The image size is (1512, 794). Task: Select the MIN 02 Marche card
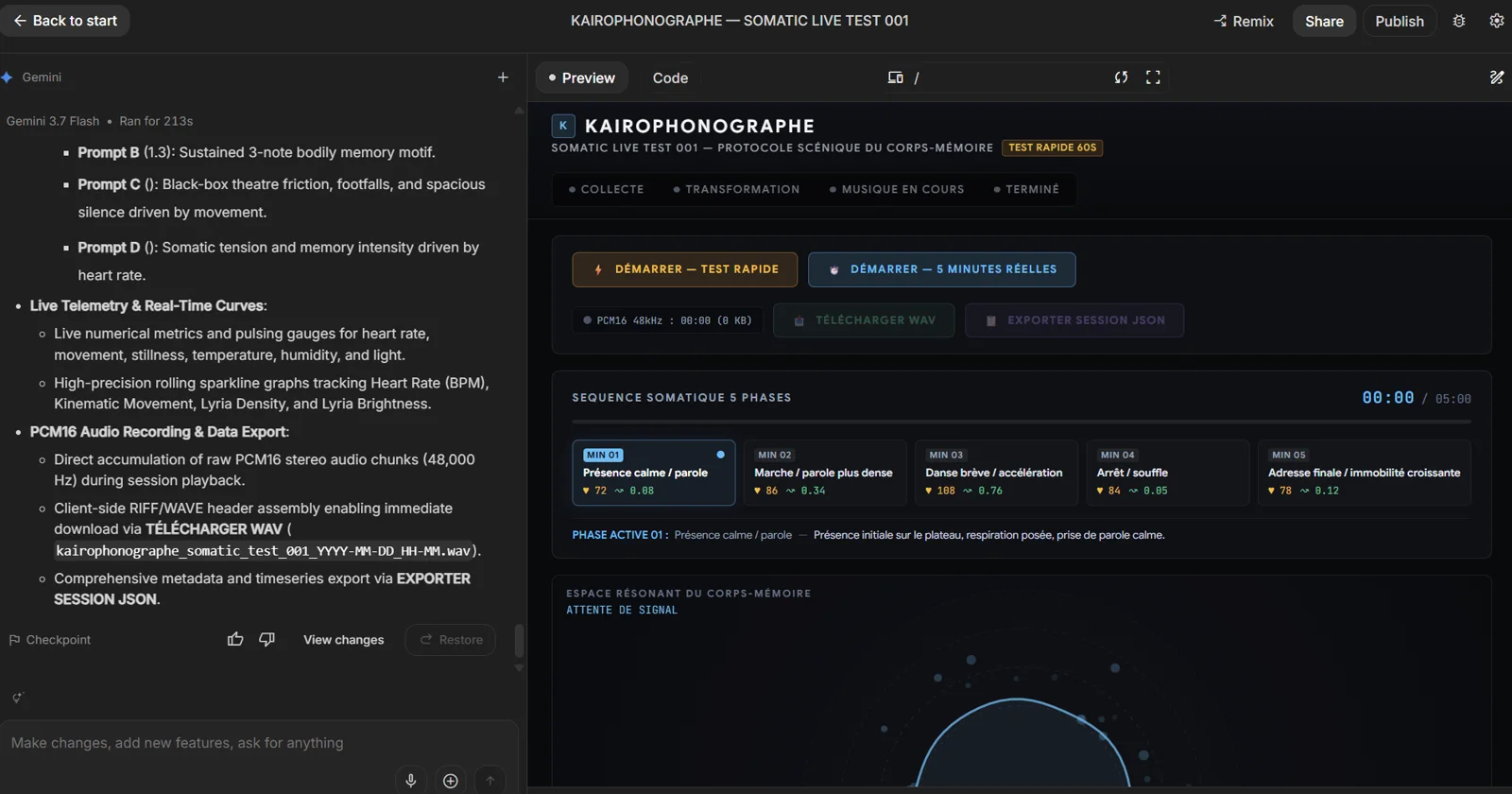tap(825, 473)
